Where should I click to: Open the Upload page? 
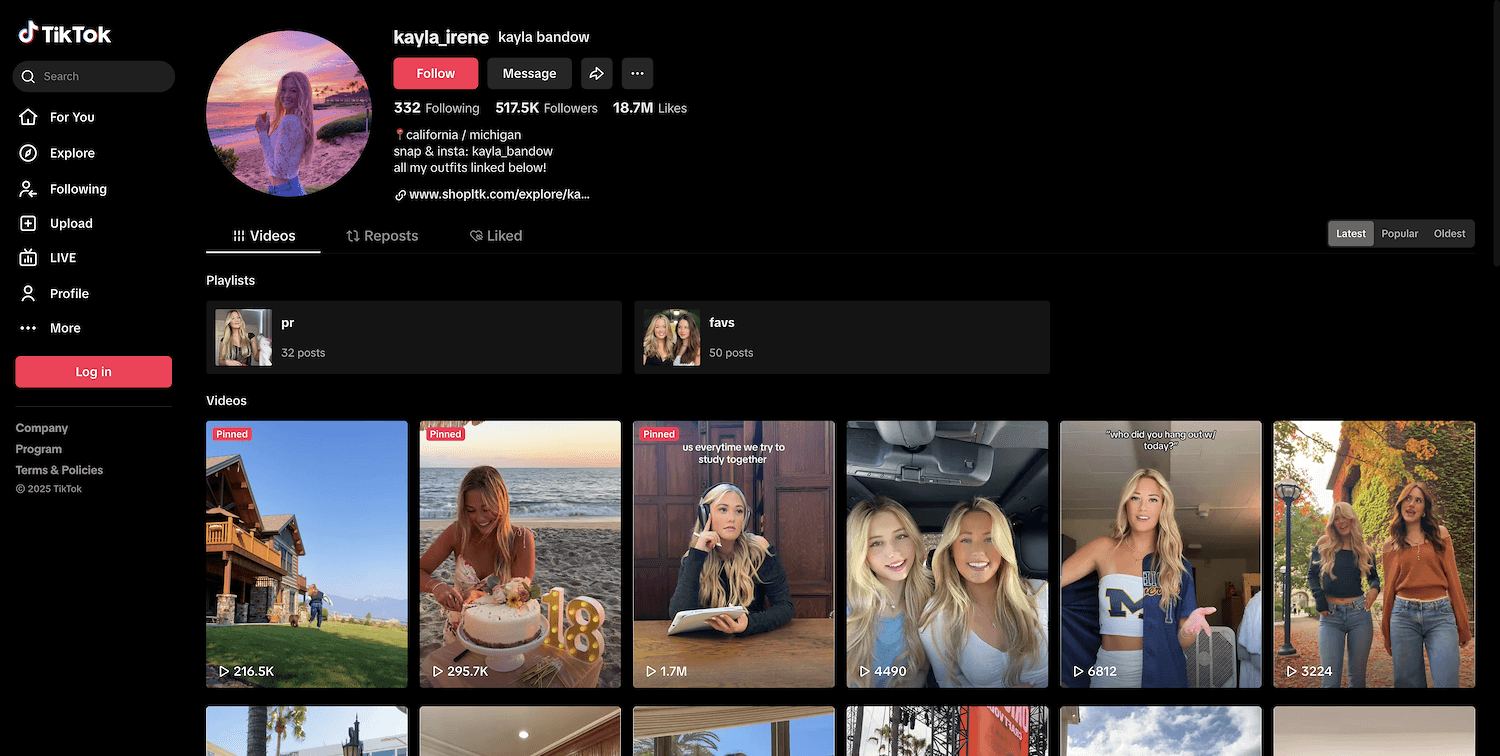(x=70, y=224)
